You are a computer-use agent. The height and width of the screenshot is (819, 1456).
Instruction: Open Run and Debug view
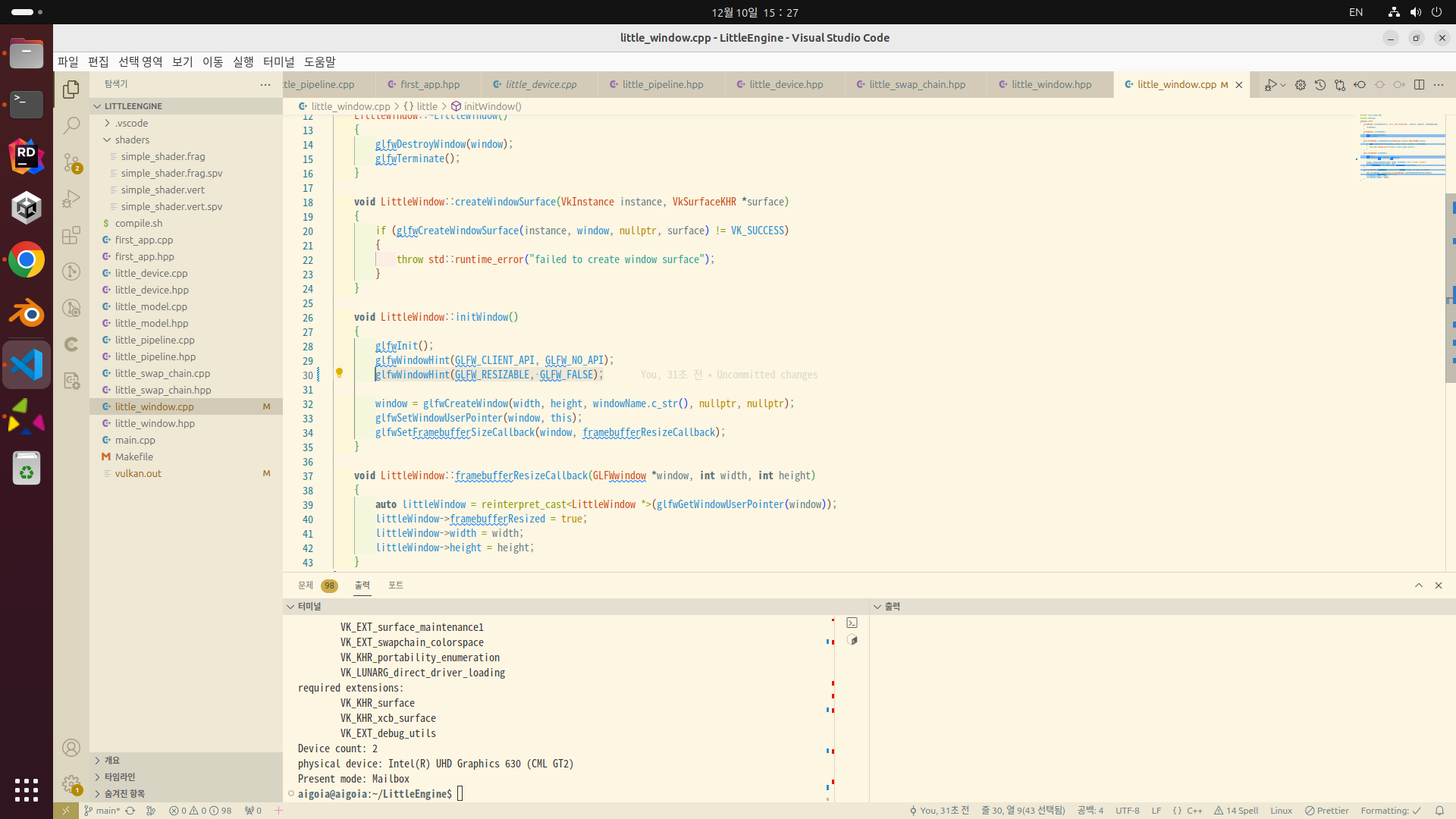[71, 199]
